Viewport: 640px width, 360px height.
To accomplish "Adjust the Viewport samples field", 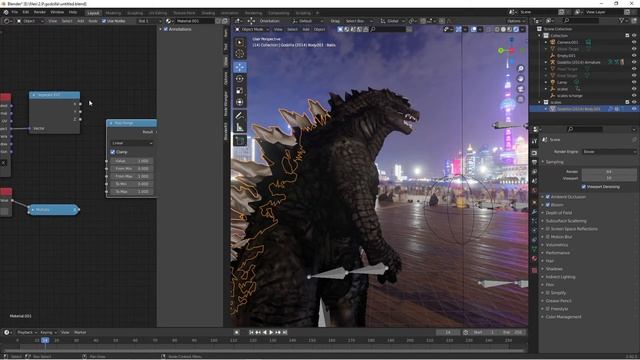I will point(609,178).
